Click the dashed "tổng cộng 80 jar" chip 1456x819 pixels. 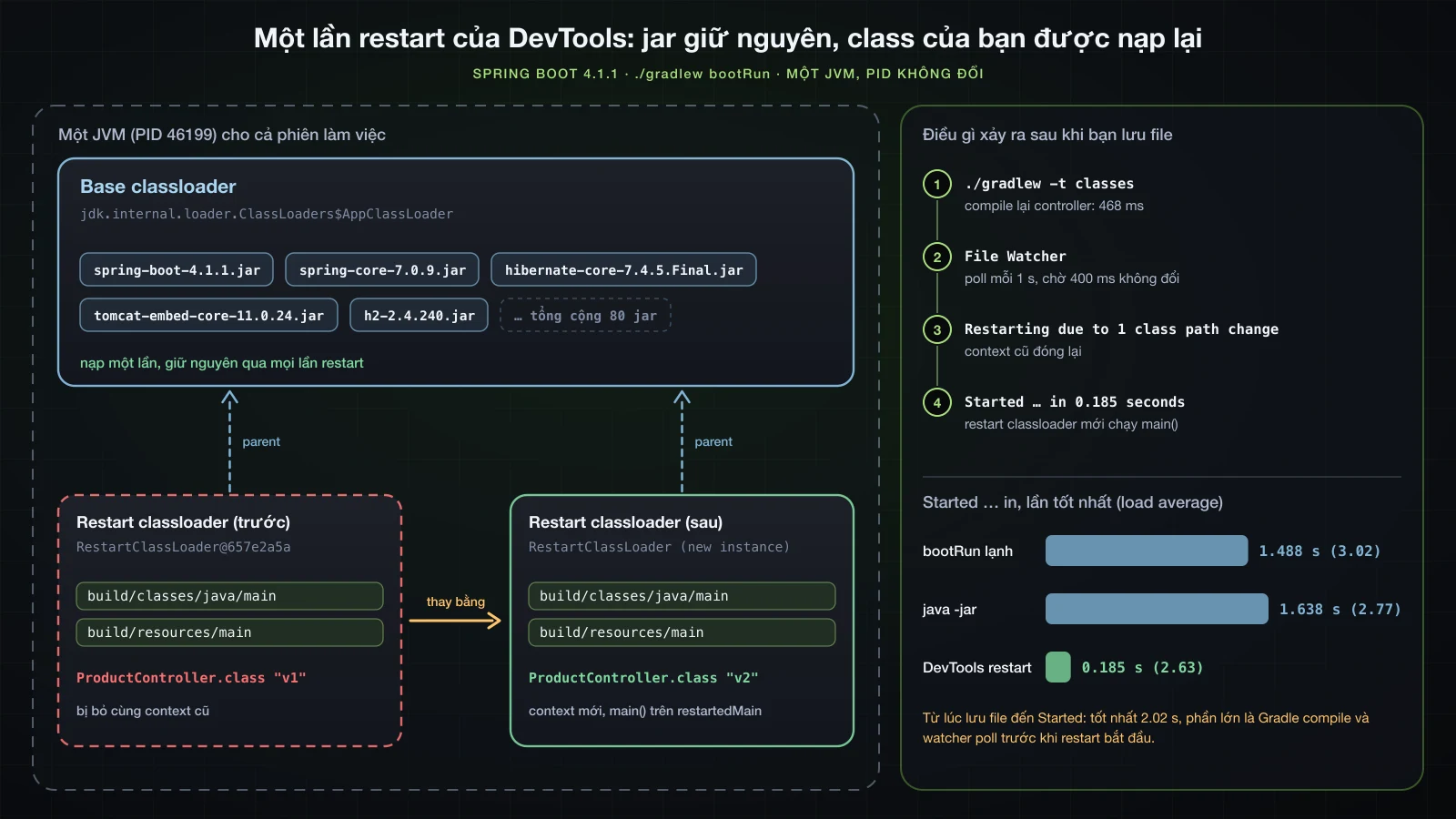585,315
